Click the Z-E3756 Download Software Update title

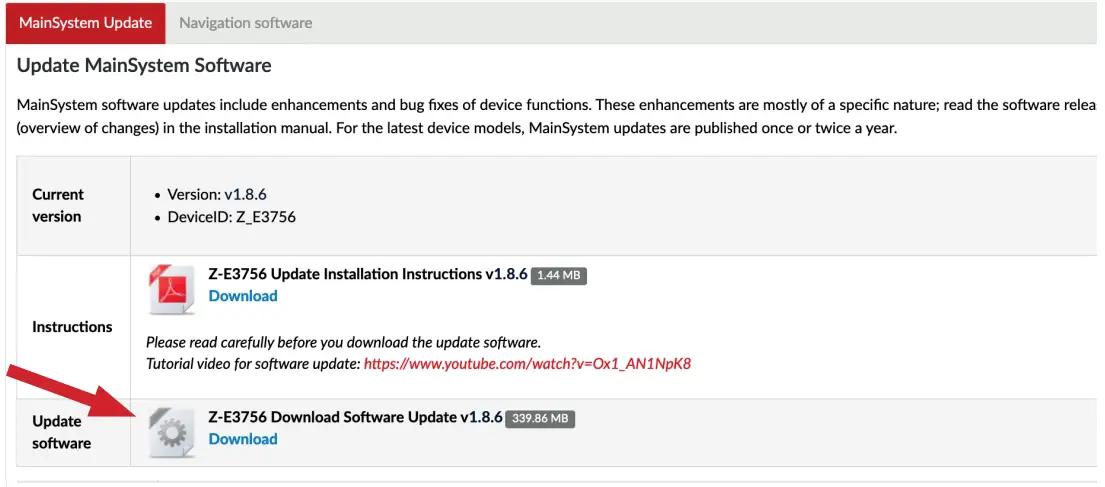[x=355, y=417]
